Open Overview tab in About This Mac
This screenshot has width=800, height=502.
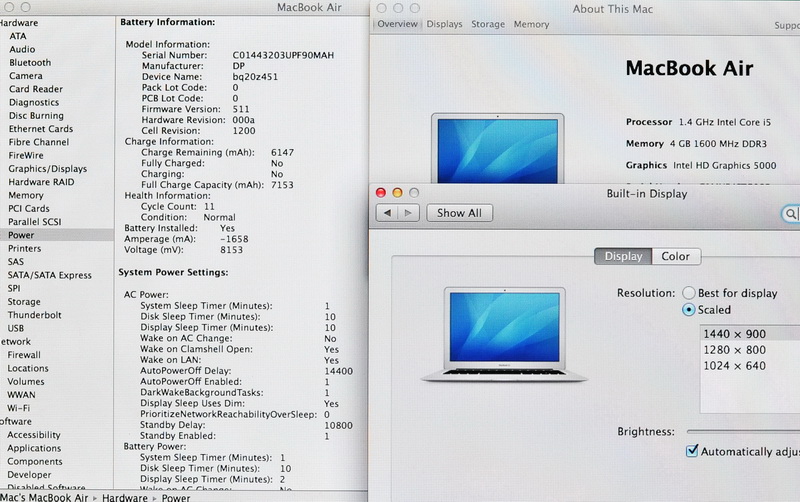pos(397,24)
